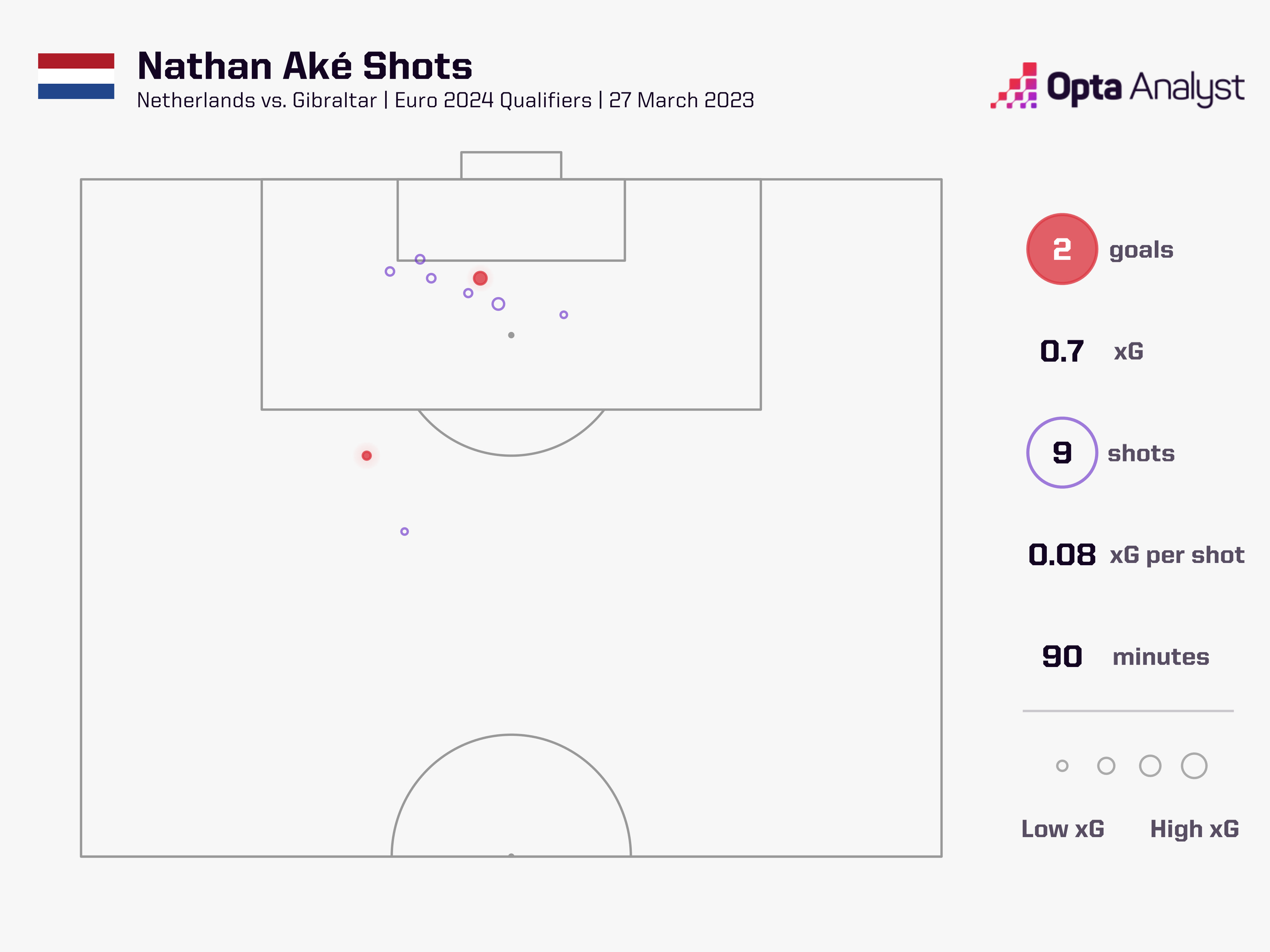Image resolution: width=1270 pixels, height=952 pixels.
Task: Click the Opta Analyst logo
Action: click(1117, 87)
